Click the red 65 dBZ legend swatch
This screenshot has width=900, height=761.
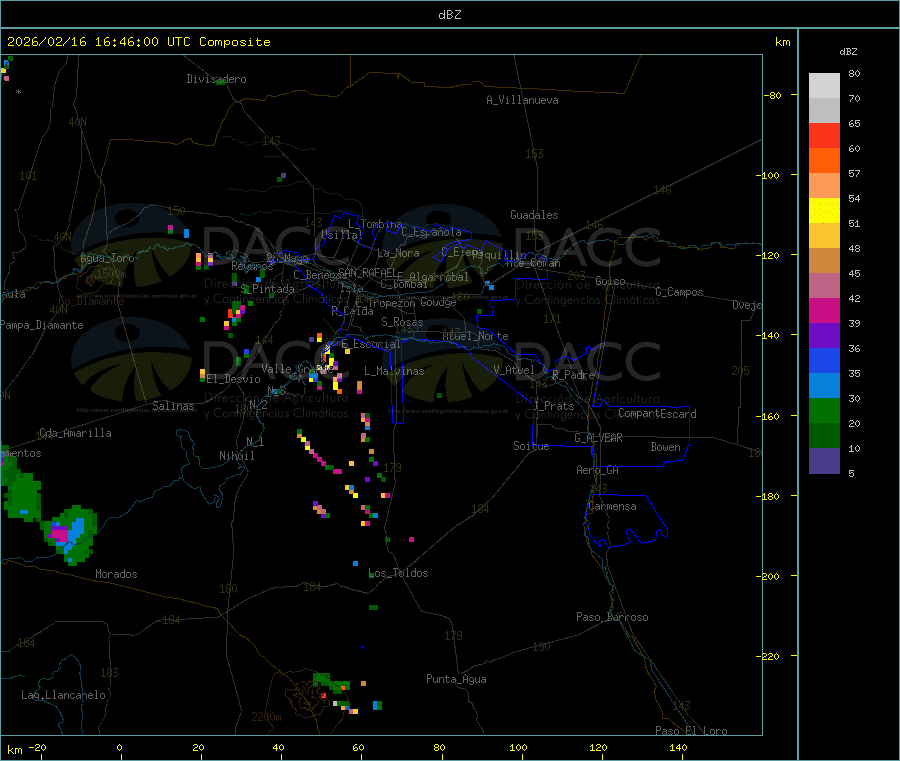[x=824, y=135]
